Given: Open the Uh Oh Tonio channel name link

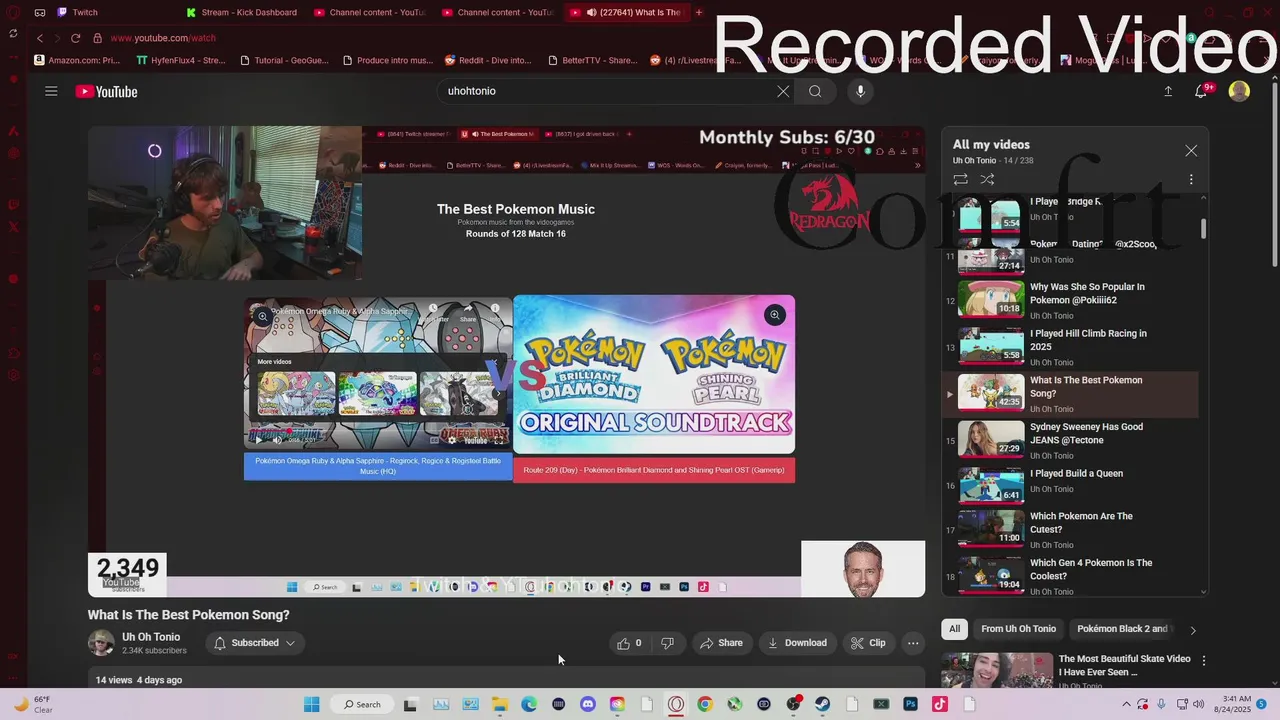Looking at the screenshot, I should (x=151, y=637).
